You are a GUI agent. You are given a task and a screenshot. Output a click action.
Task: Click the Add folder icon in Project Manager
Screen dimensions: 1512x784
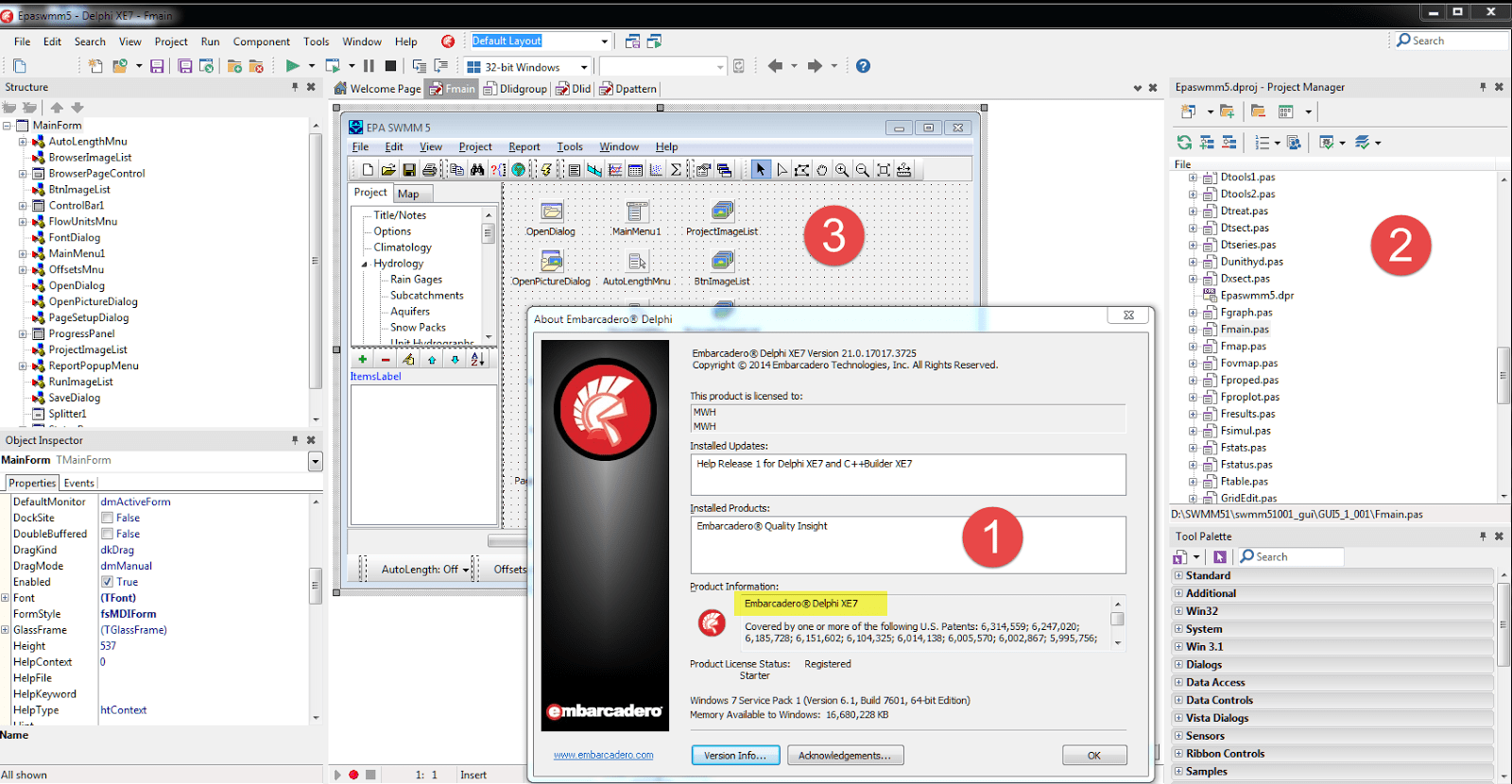[1227, 111]
